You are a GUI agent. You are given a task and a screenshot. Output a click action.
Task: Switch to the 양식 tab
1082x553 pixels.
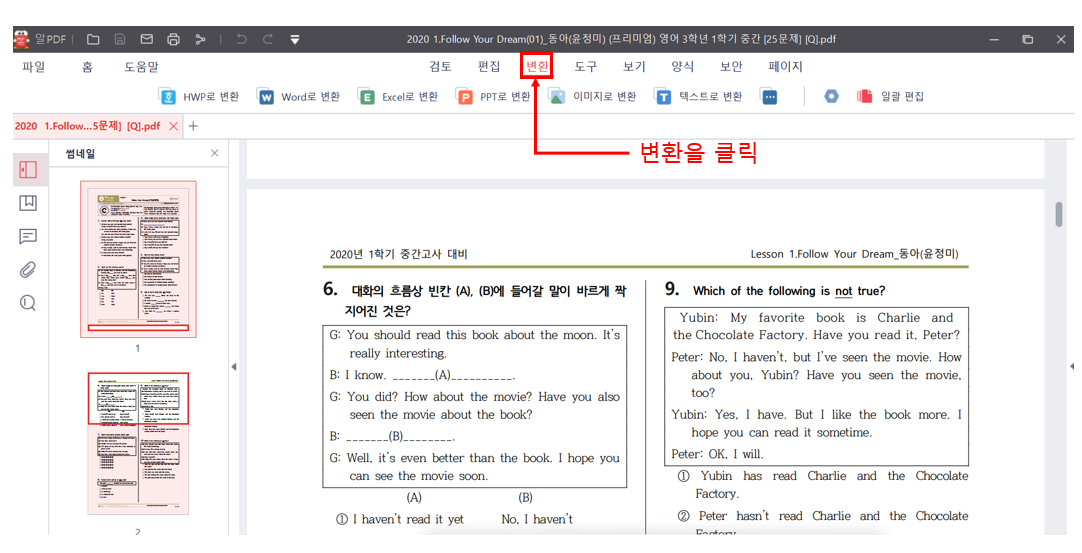tap(682, 66)
